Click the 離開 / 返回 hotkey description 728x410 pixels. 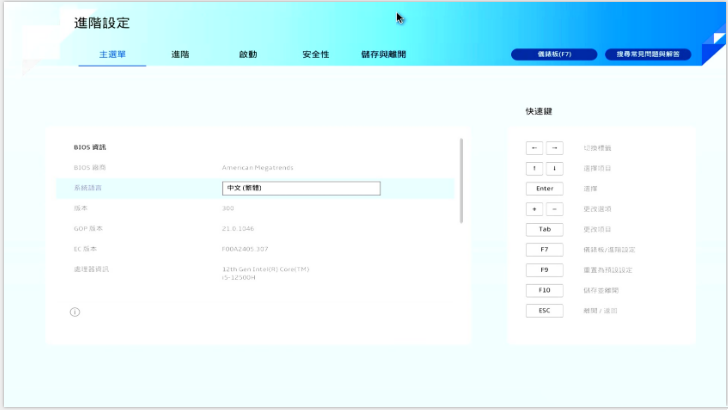point(600,311)
